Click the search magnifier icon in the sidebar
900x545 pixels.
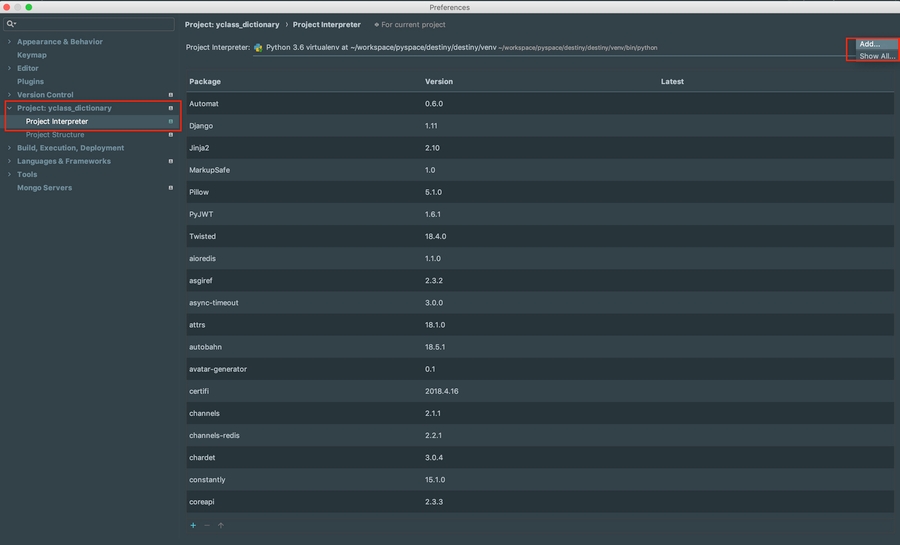pyautogui.click(x=11, y=23)
